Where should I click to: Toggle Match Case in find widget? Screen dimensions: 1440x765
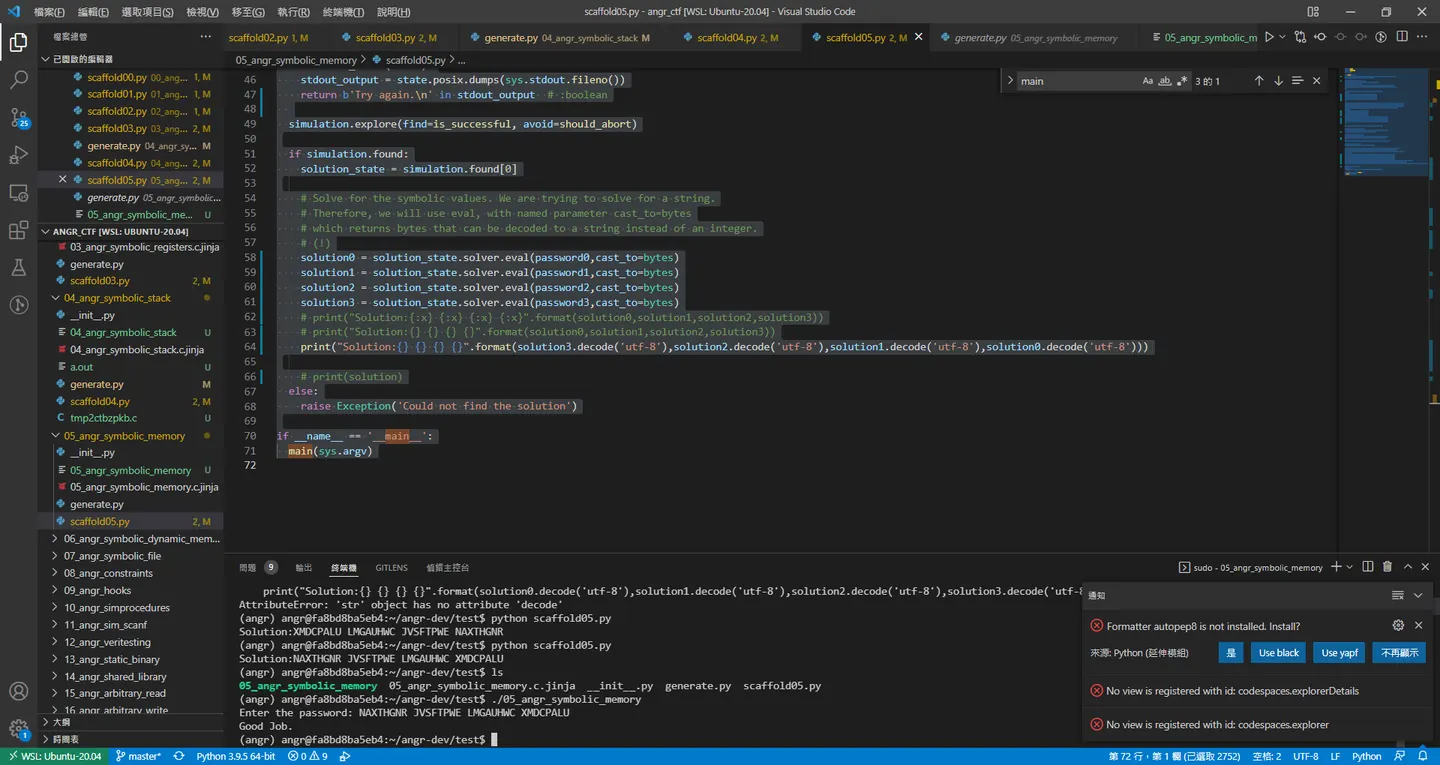(1148, 81)
